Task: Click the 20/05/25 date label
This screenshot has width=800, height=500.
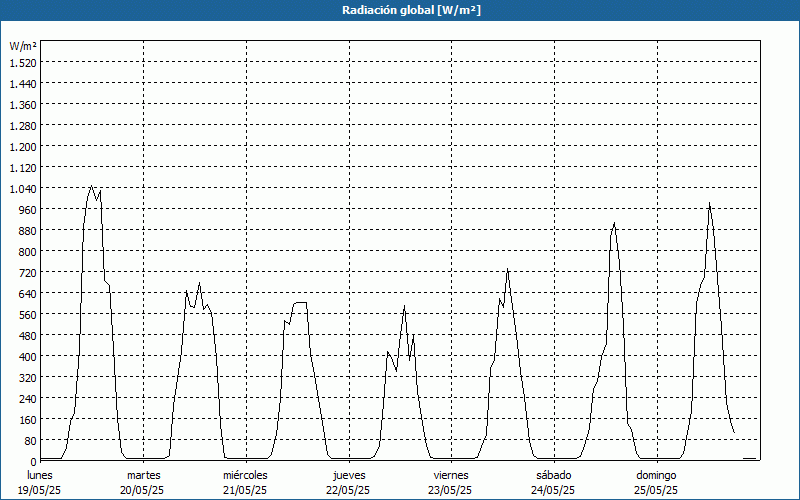Action: click(142, 491)
